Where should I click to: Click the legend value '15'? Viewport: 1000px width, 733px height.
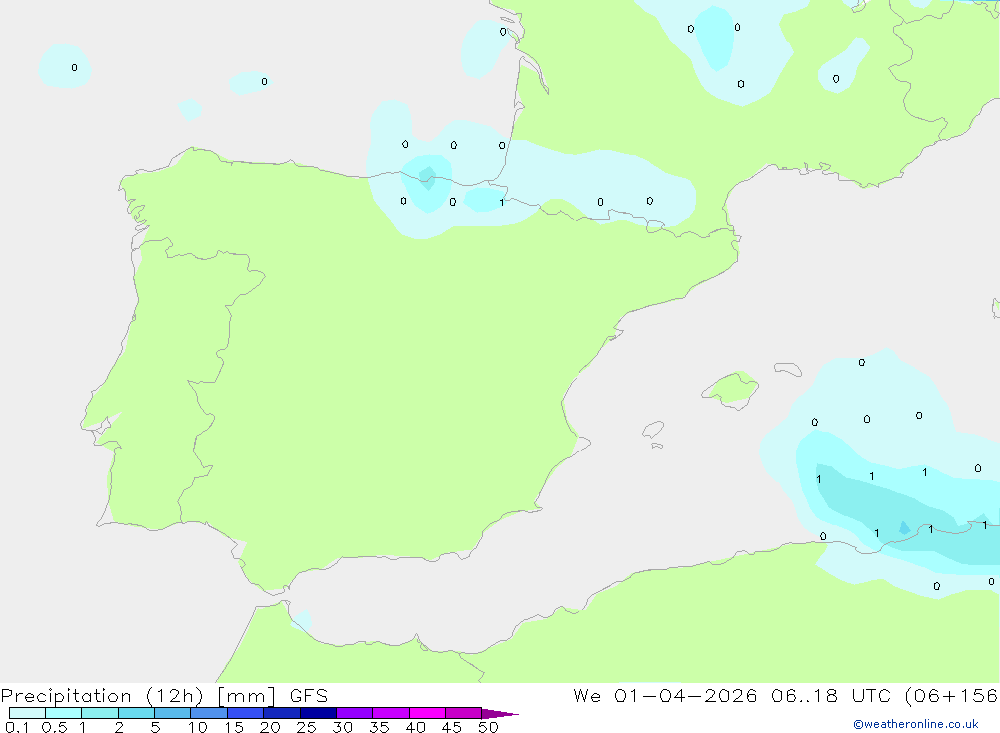[x=233, y=727]
